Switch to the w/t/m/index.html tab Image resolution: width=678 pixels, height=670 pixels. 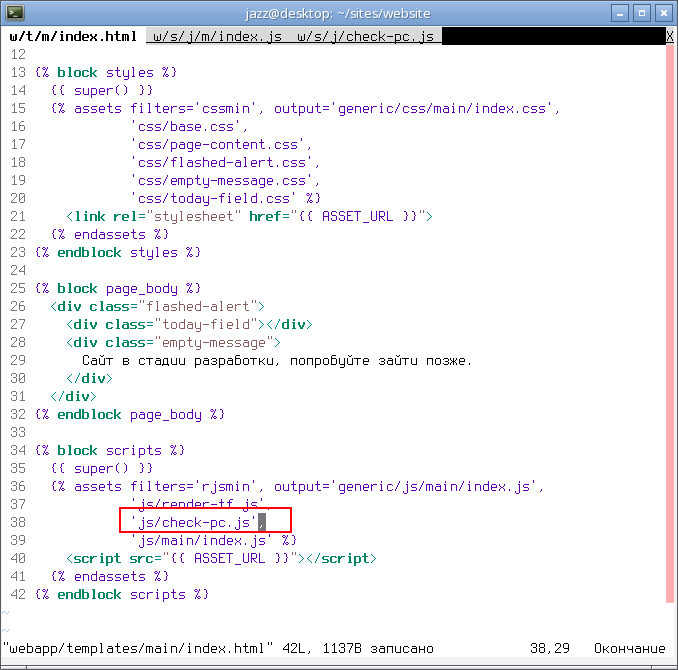tap(73, 36)
